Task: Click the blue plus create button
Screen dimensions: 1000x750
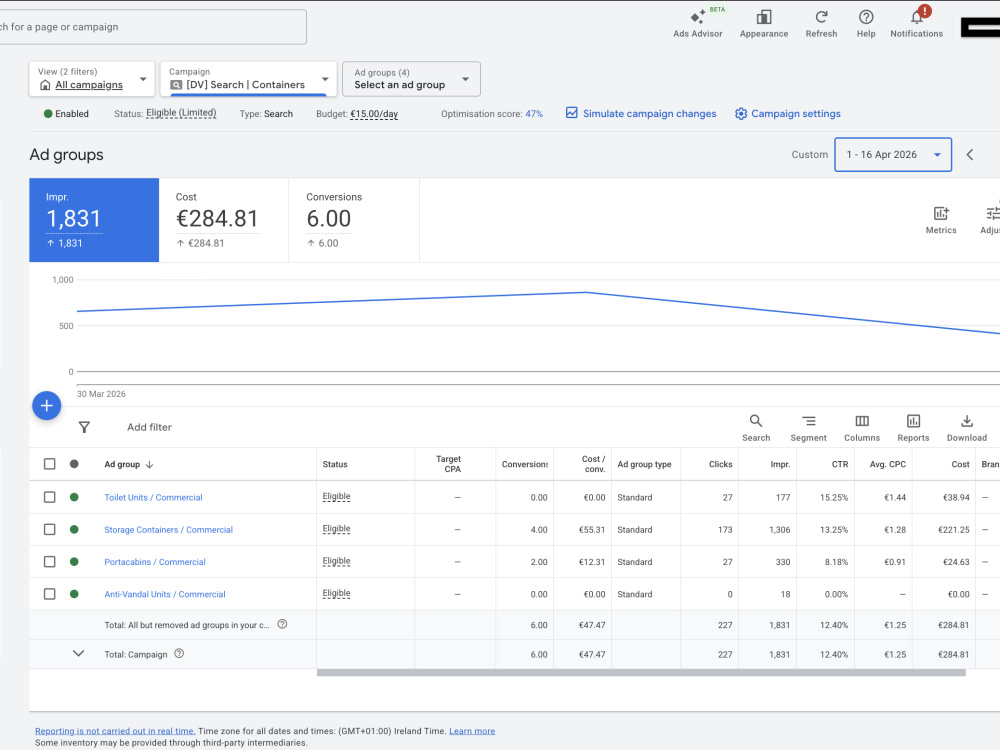Action: [x=47, y=406]
